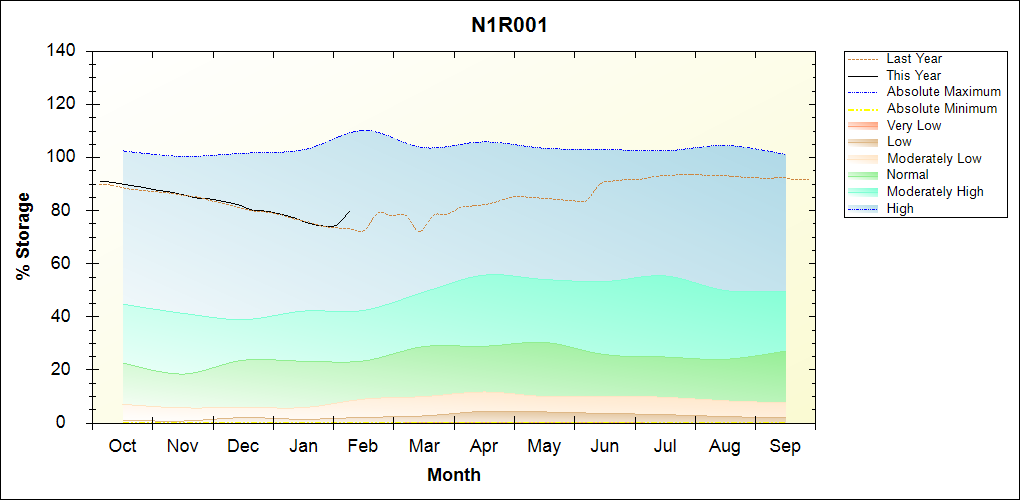This screenshot has width=1020, height=500.
Task: Click the 'Last Year' legend label
Action: (x=914, y=59)
